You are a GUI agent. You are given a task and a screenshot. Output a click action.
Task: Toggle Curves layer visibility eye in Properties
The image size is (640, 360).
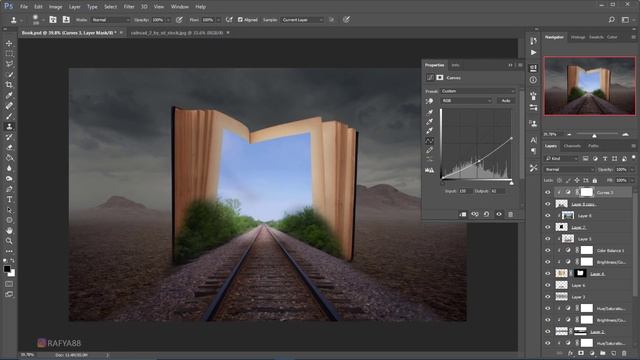499,214
